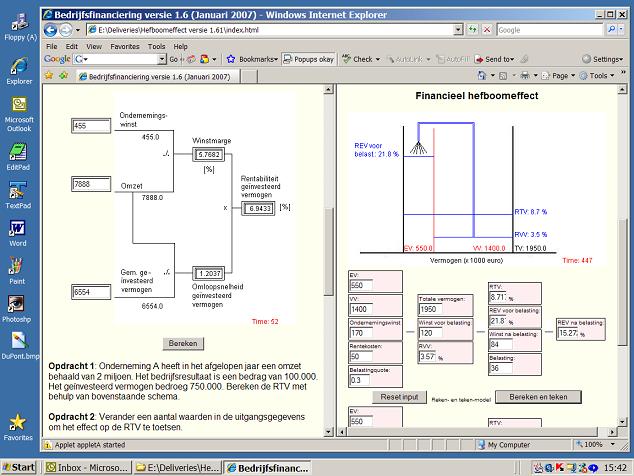Screen dimensions: 634x476
Task: Open the Help menu
Action: (x=180, y=47)
